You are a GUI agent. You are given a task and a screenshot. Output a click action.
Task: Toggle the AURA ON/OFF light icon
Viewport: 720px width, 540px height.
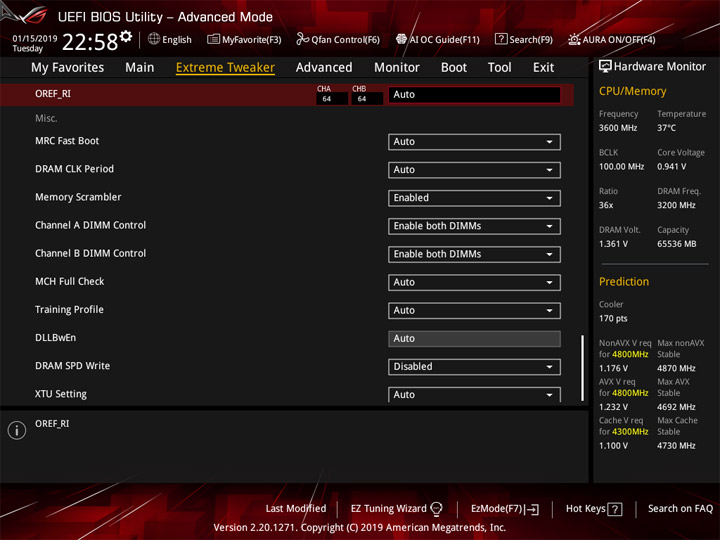tap(574, 39)
